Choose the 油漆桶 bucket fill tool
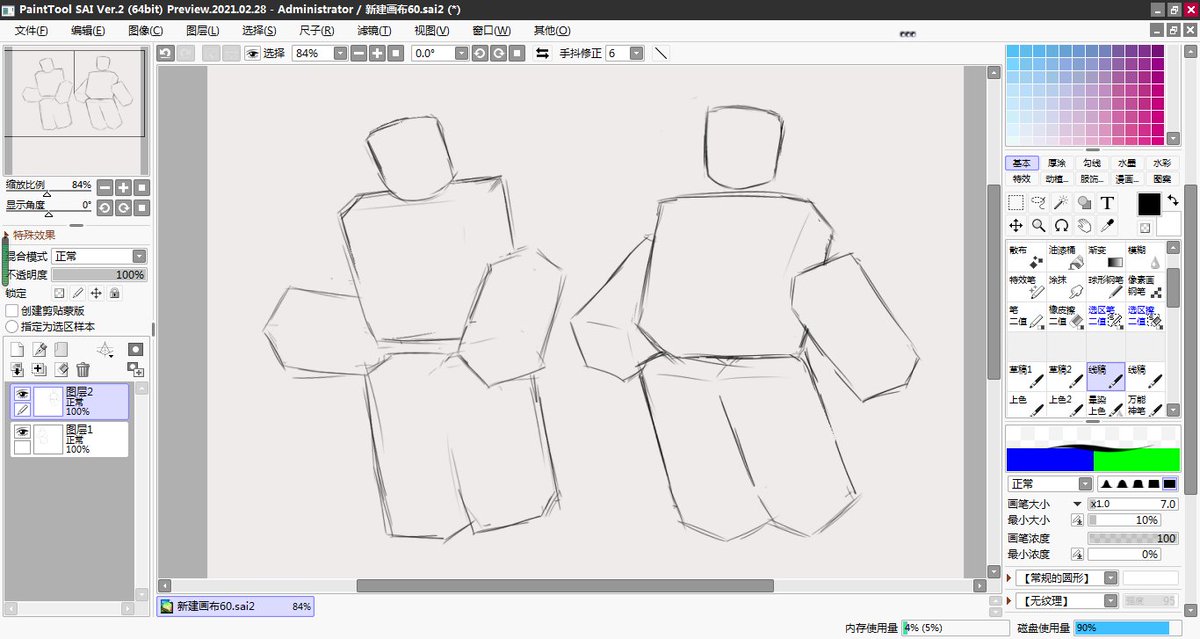 pos(1066,257)
